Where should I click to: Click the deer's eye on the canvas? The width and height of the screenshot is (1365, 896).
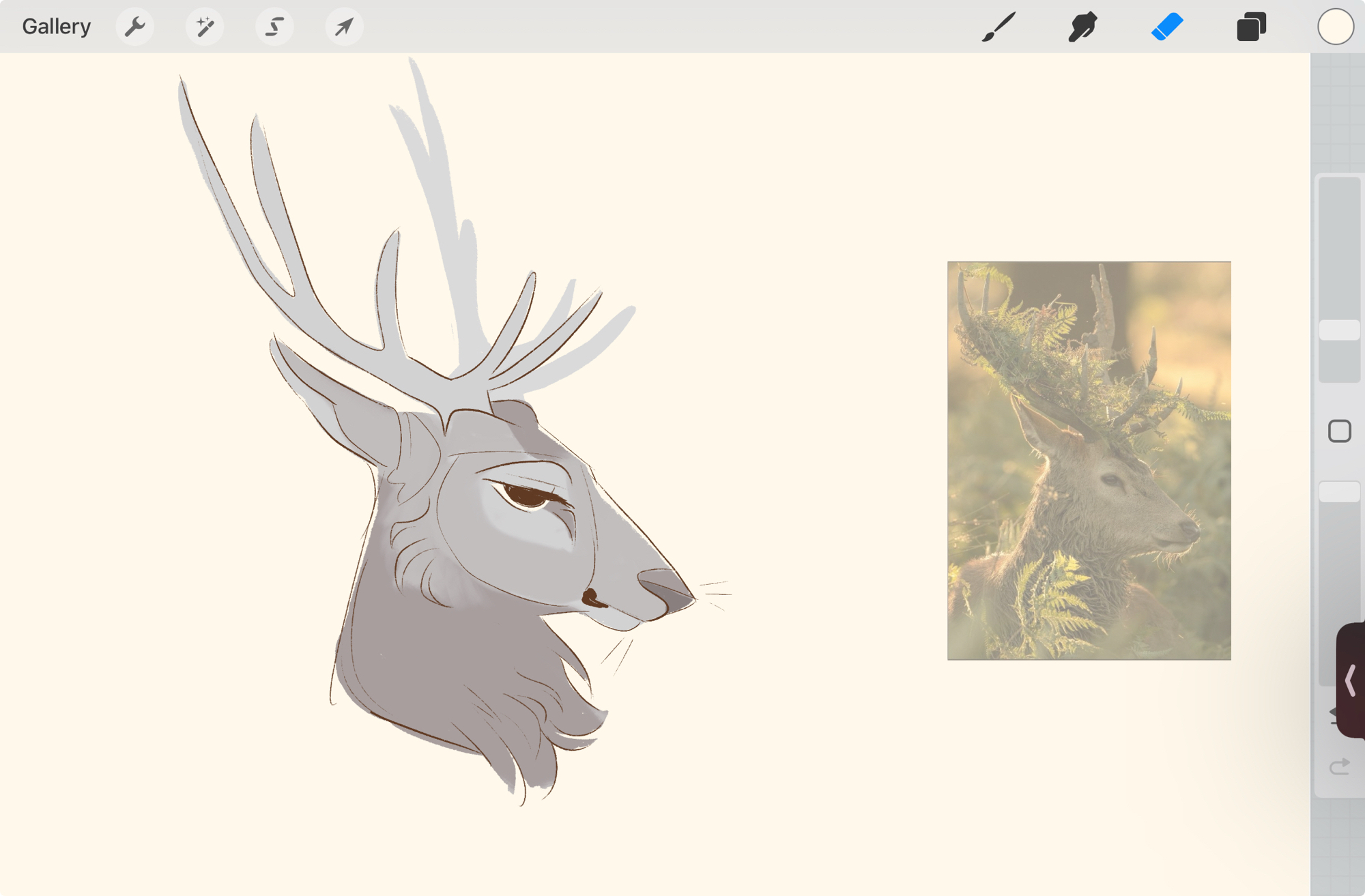tap(527, 495)
